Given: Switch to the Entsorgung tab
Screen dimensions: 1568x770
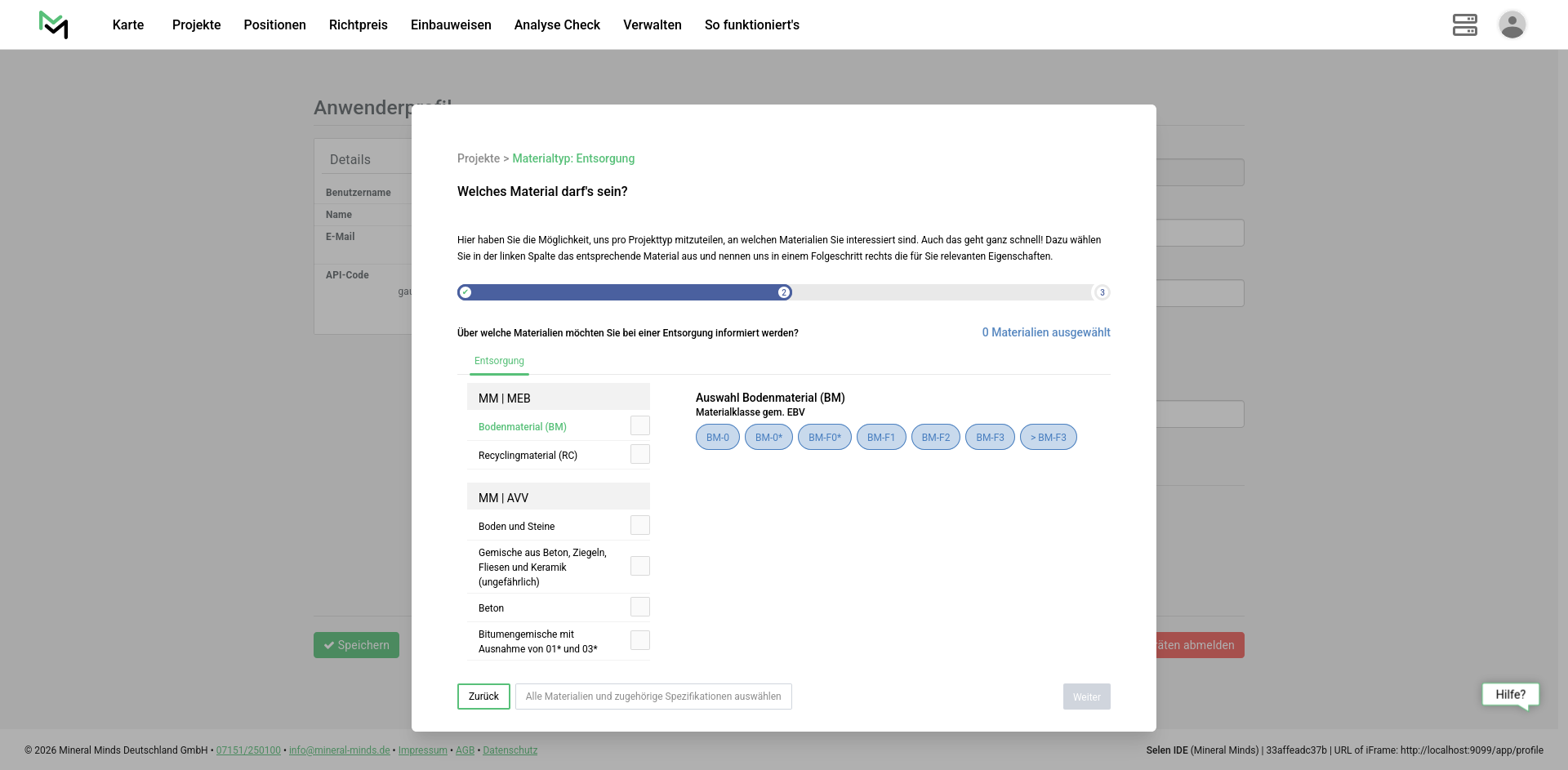Looking at the screenshot, I should 499,361.
